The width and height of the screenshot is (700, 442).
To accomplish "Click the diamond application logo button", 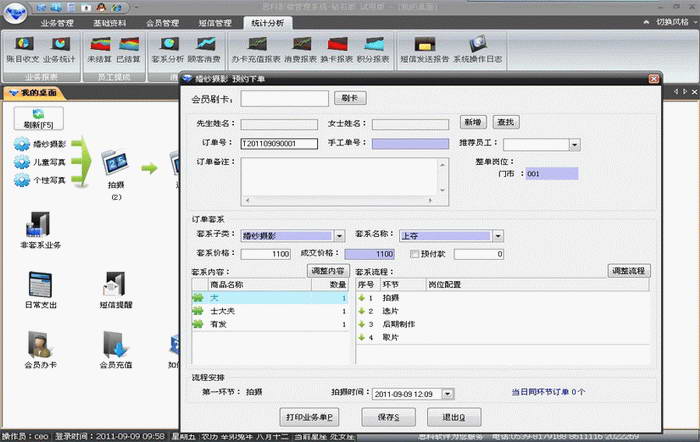I will tap(16, 13).
